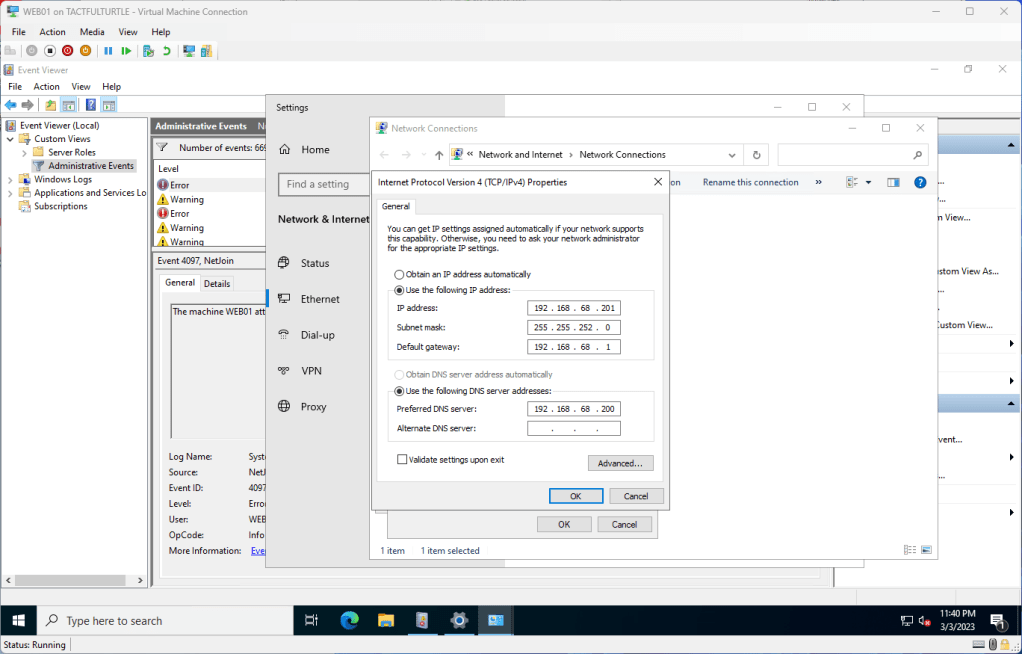The height and width of the screenshot is (654, 1022).
Task: Click the Event Viewer Help toolbar icon
Action: (x=91, y=105)
